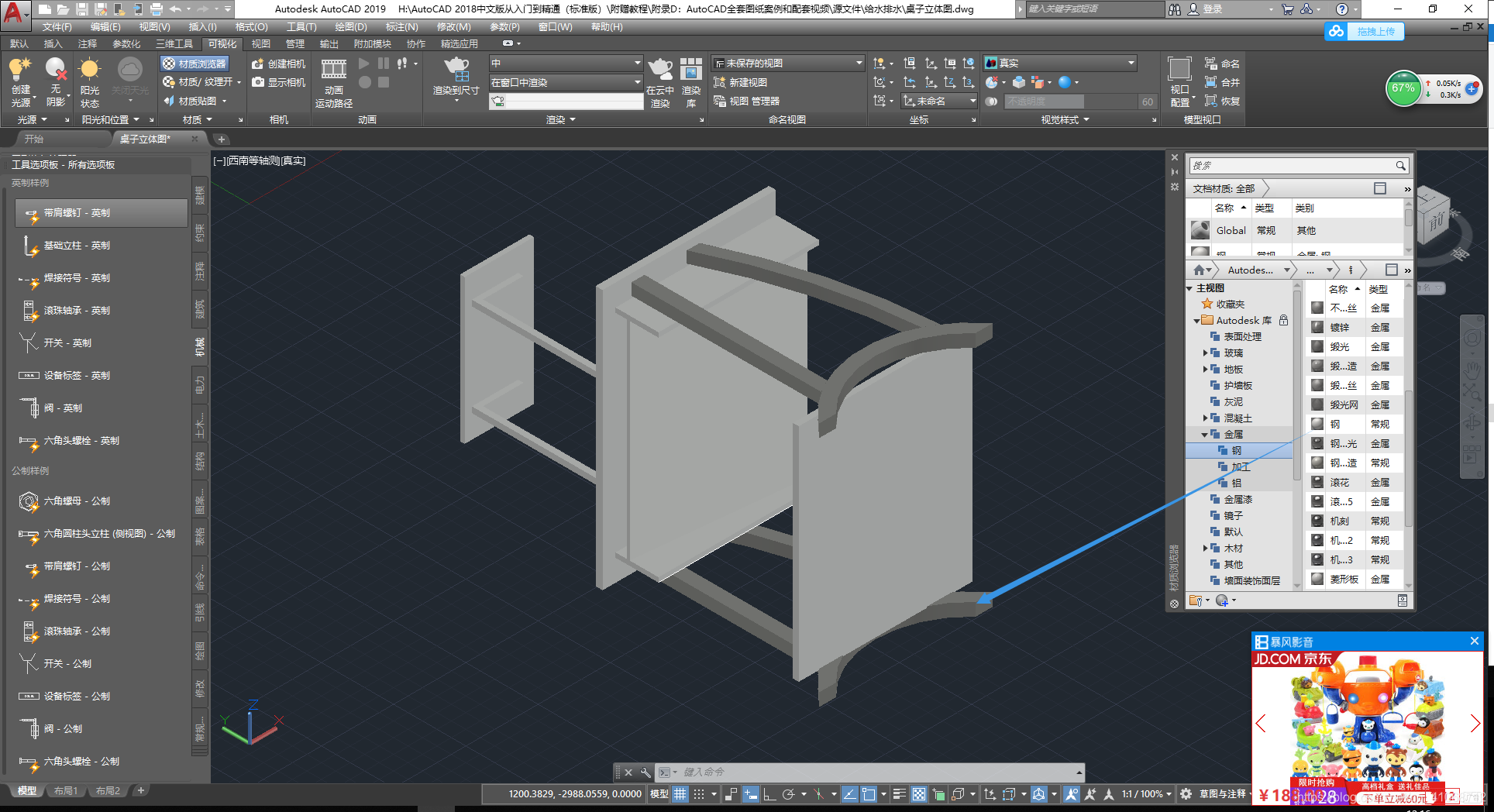The height and width of the screenshot is (812, 1494).
Task: Switch to the 布局1 layout tab
Action: [66, 791]
